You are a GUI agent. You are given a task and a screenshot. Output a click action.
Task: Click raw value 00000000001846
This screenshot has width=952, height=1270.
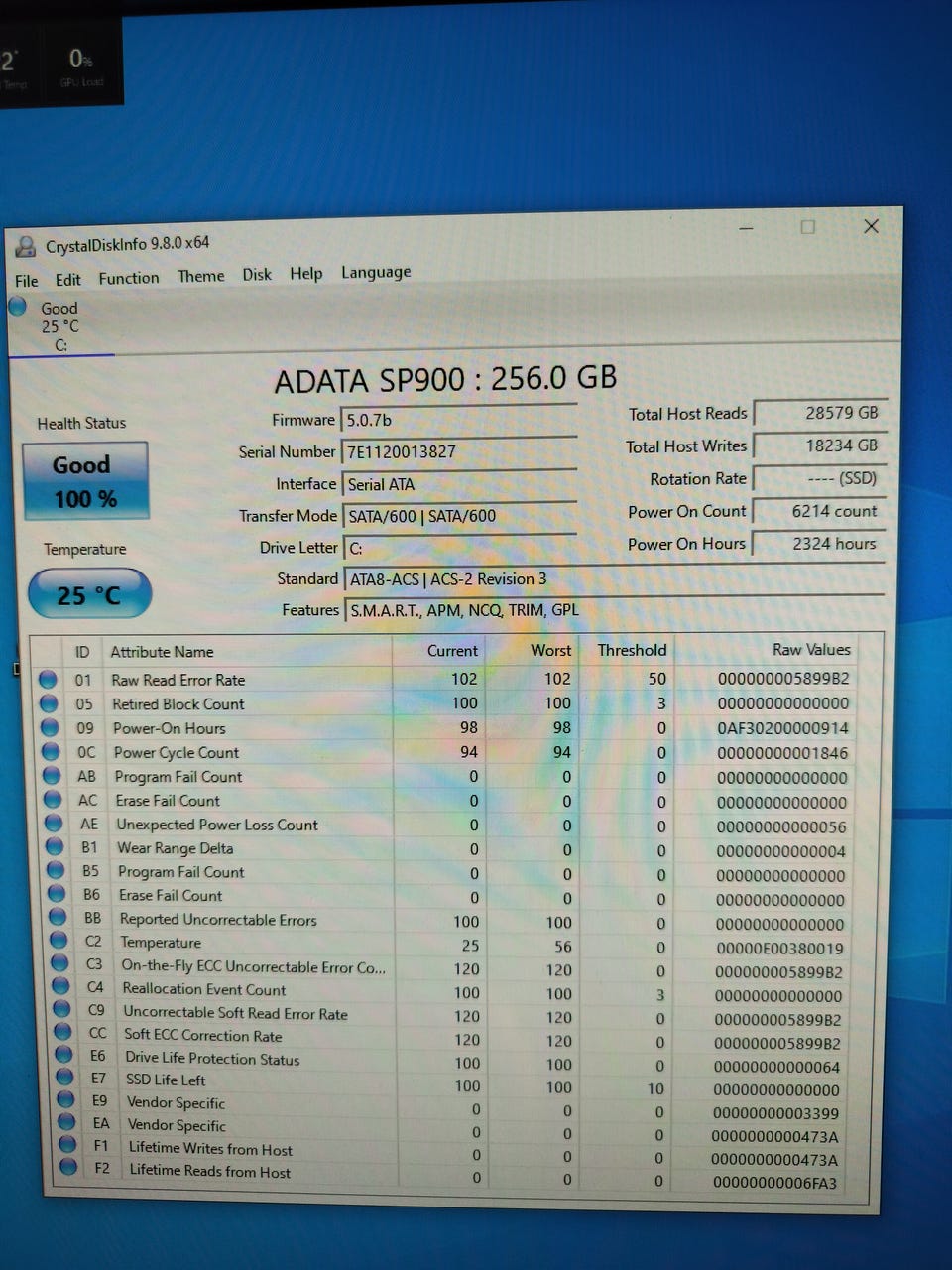click(782, 753)
